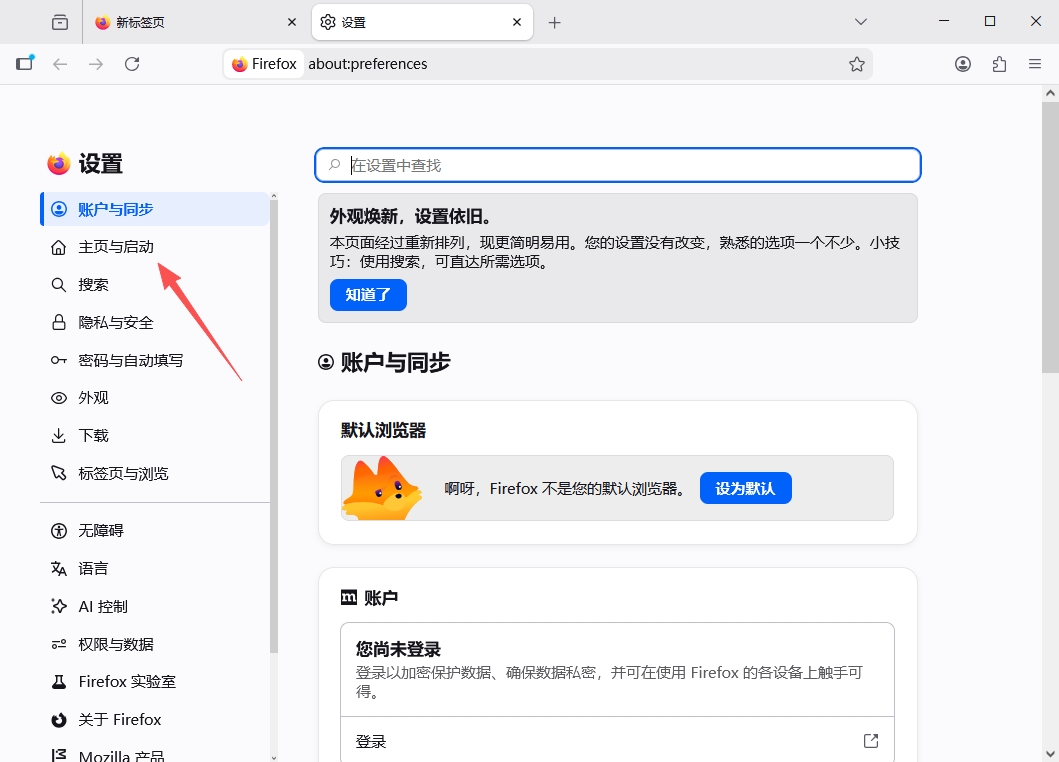This screenshot has height=762, width=1059.
Task: Click the flask icon beside Firefox 实验室
Action: point(59,682)
